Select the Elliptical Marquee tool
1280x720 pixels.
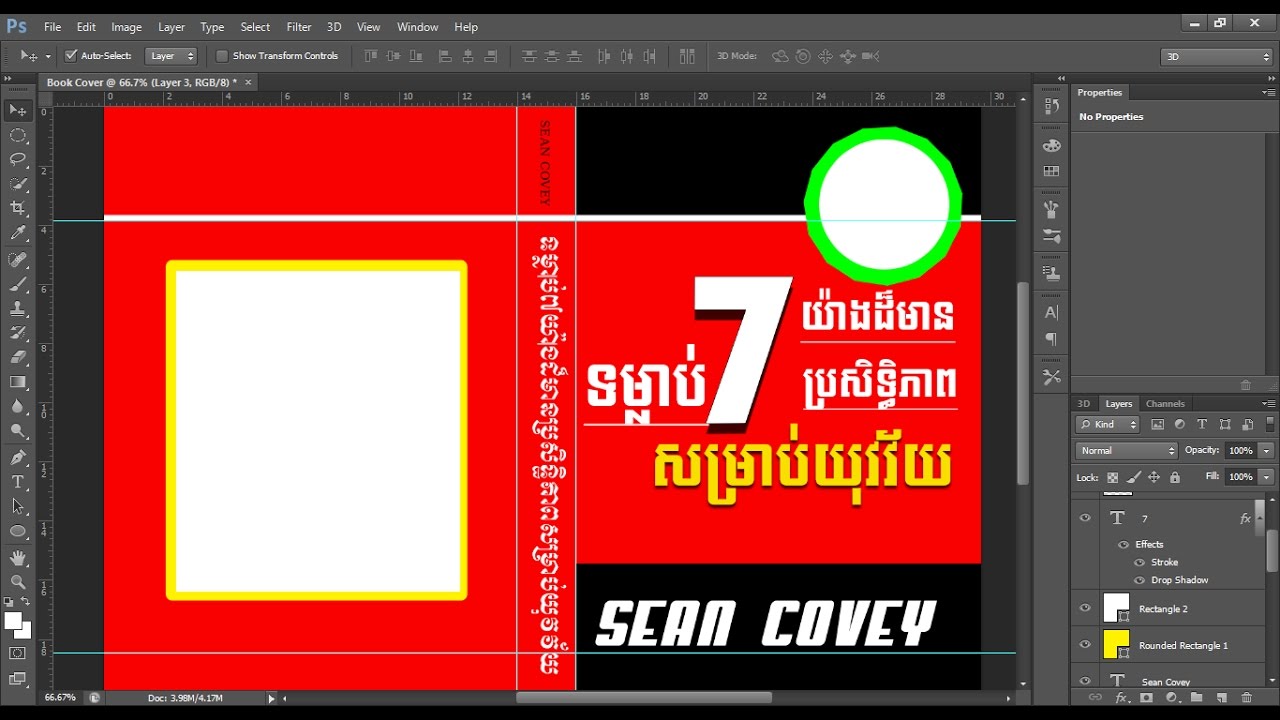click(x=18, y=135)
